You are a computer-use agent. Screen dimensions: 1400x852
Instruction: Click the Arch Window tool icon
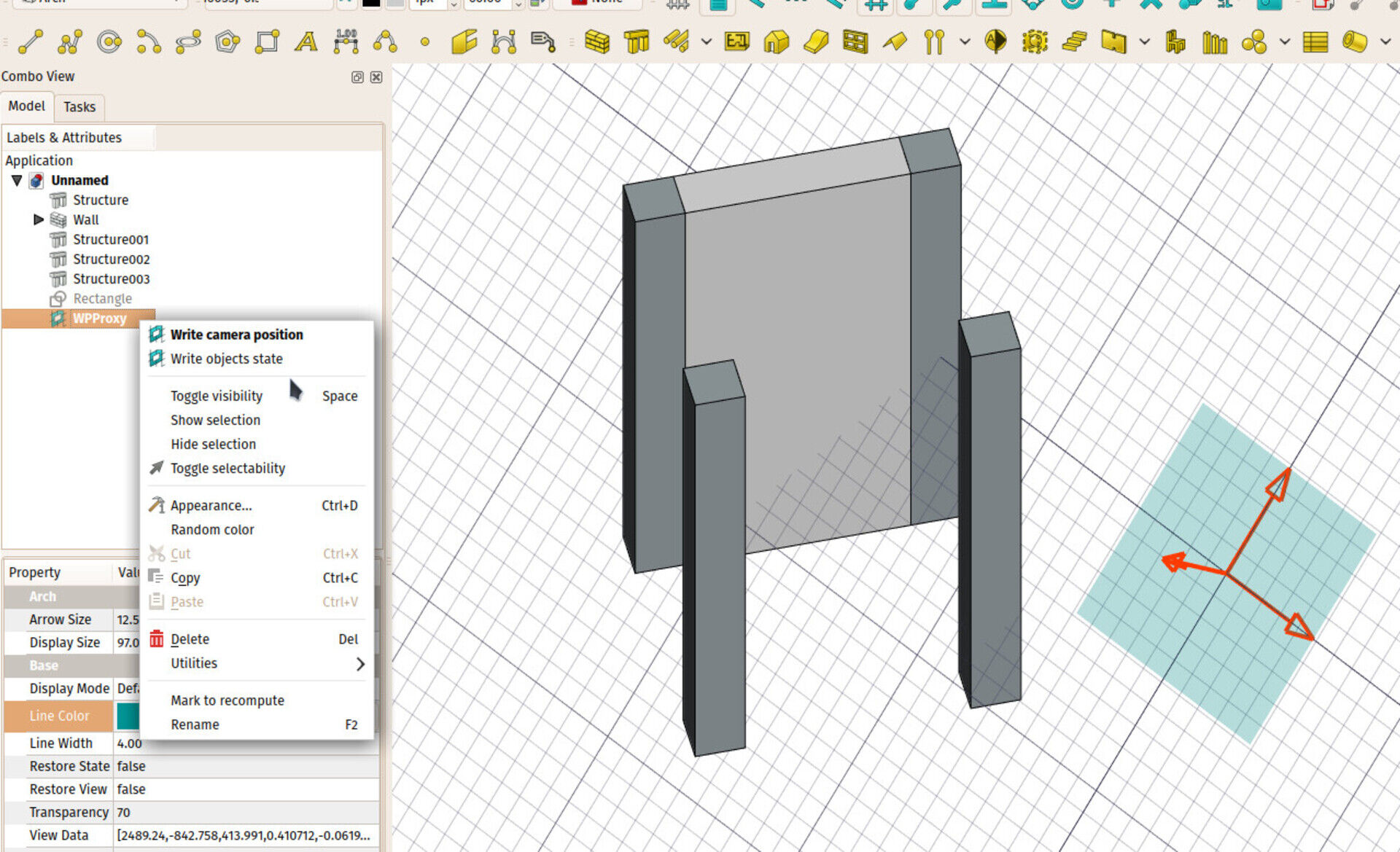tap(855, 42)
